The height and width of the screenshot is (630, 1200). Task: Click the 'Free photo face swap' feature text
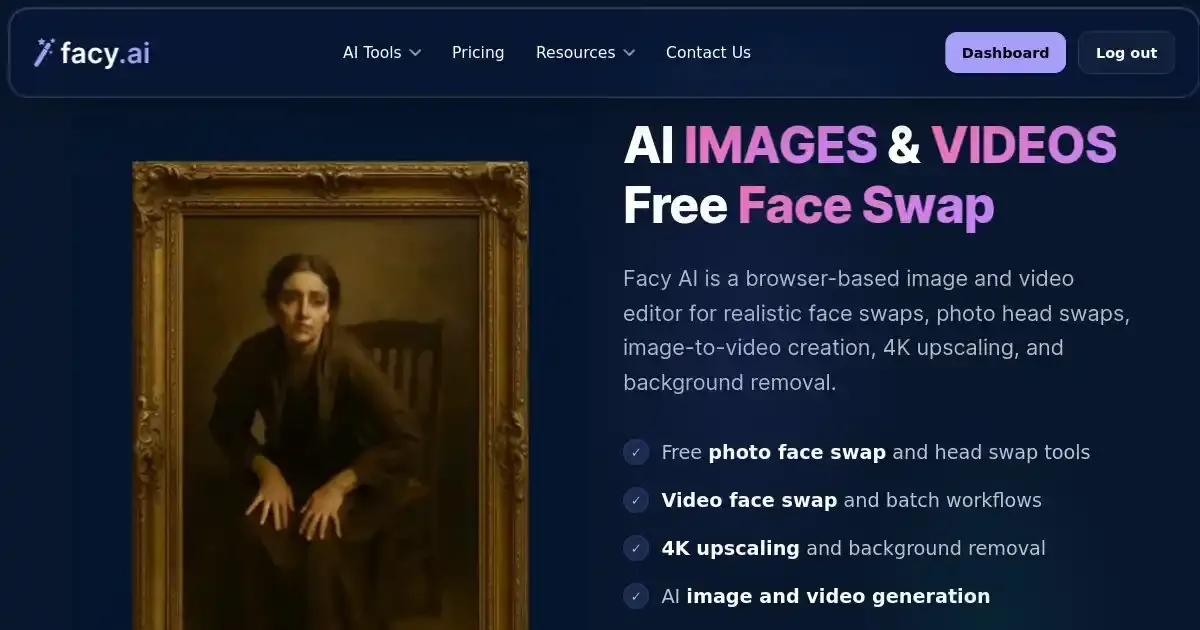pyautogui.click(x=876, y=452)
